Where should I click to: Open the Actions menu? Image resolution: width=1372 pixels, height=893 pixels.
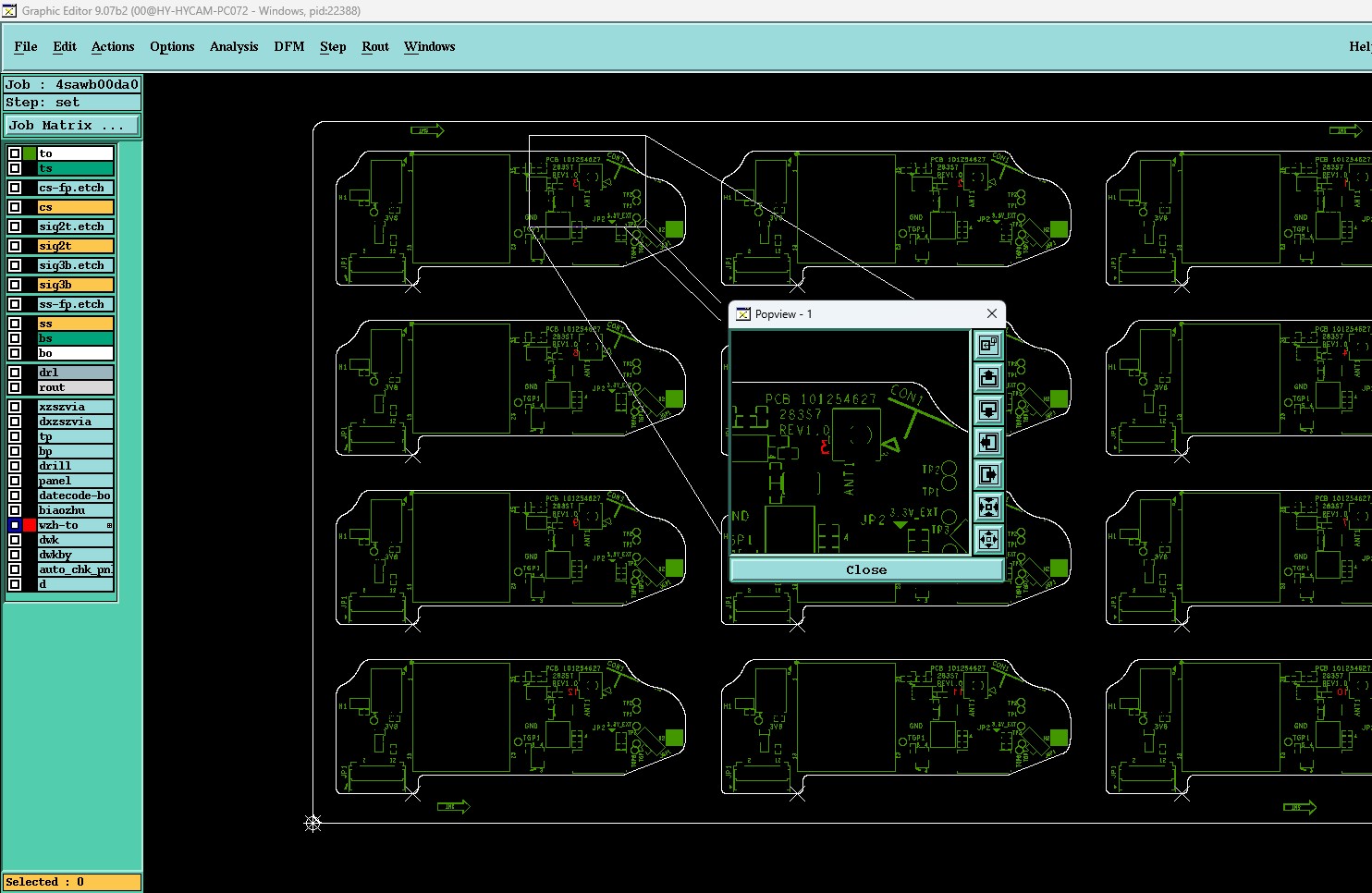pyautogui.click(x=113, y=46)
